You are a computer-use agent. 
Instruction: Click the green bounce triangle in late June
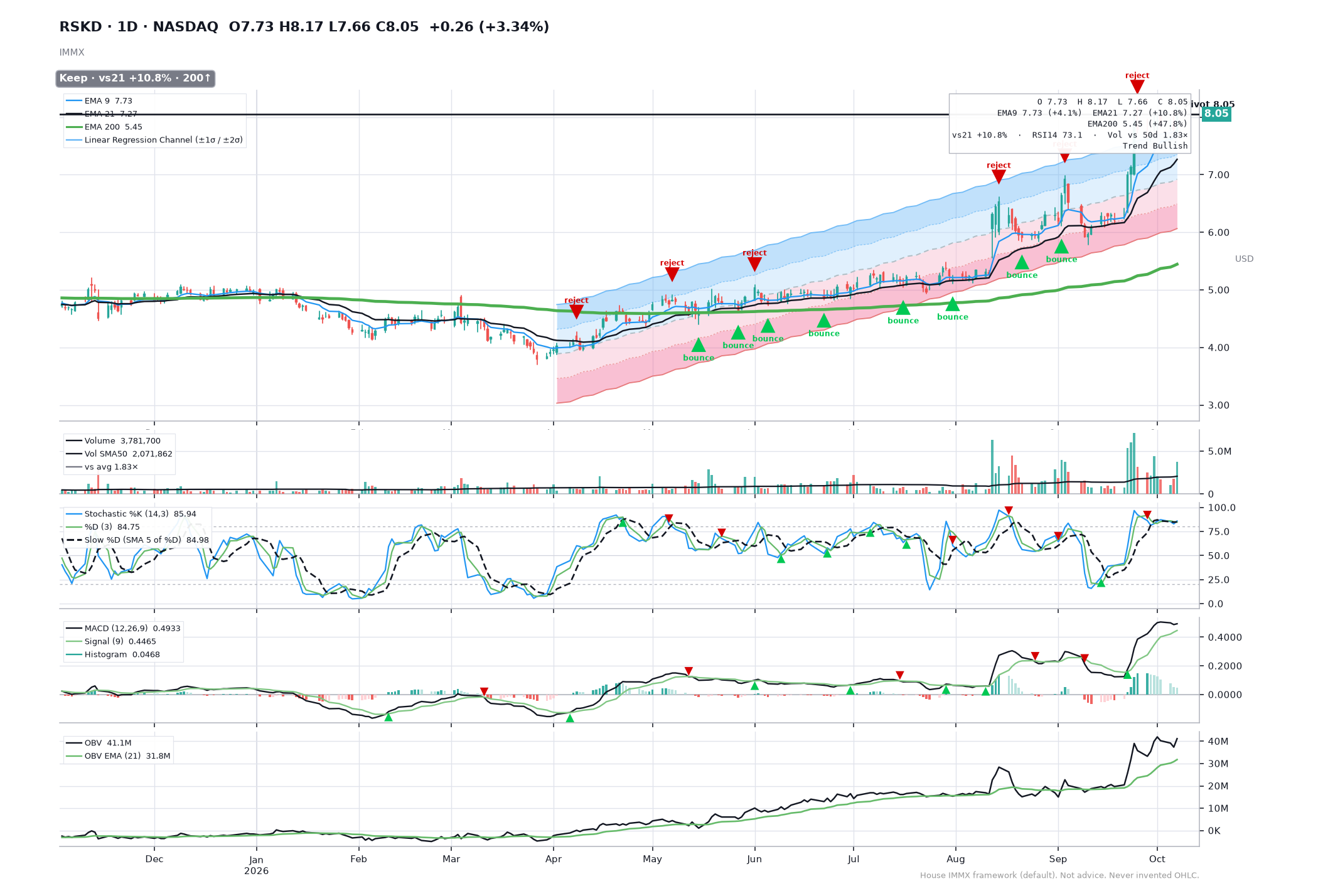coord(823,321)
